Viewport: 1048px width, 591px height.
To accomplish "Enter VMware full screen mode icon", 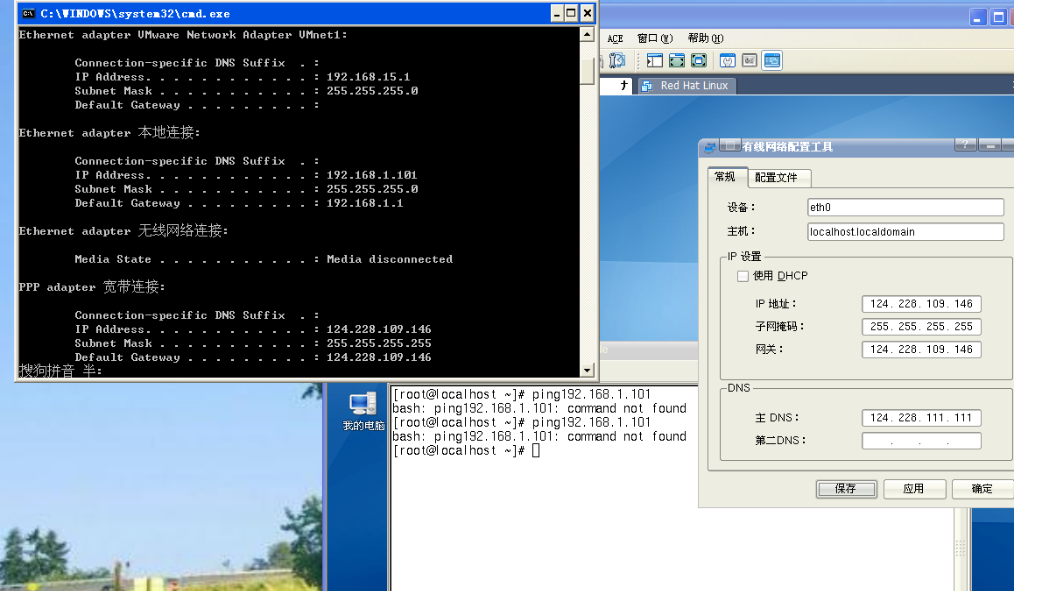I will (699, 61).
